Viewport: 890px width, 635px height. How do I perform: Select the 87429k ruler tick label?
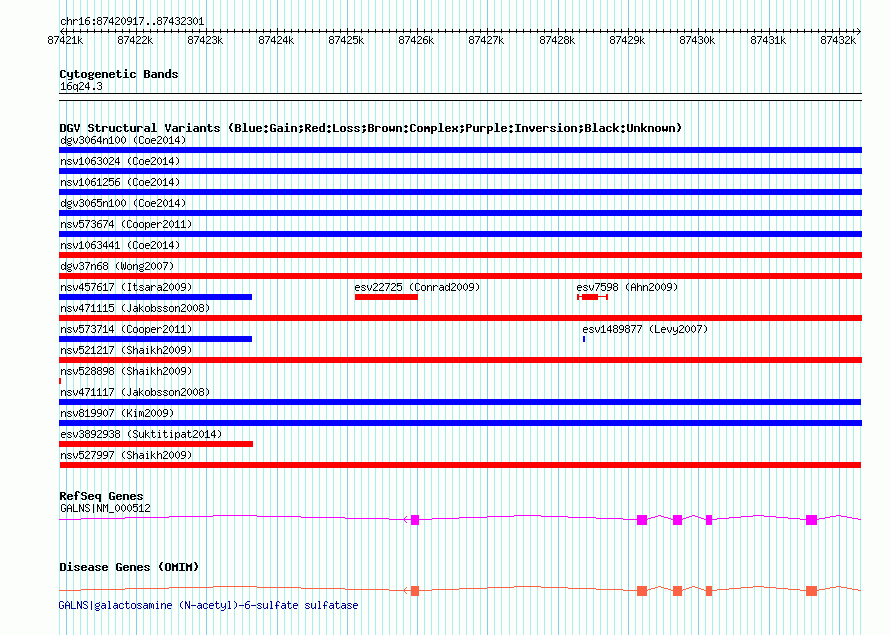pyautogui.click(x=627, y=40)
